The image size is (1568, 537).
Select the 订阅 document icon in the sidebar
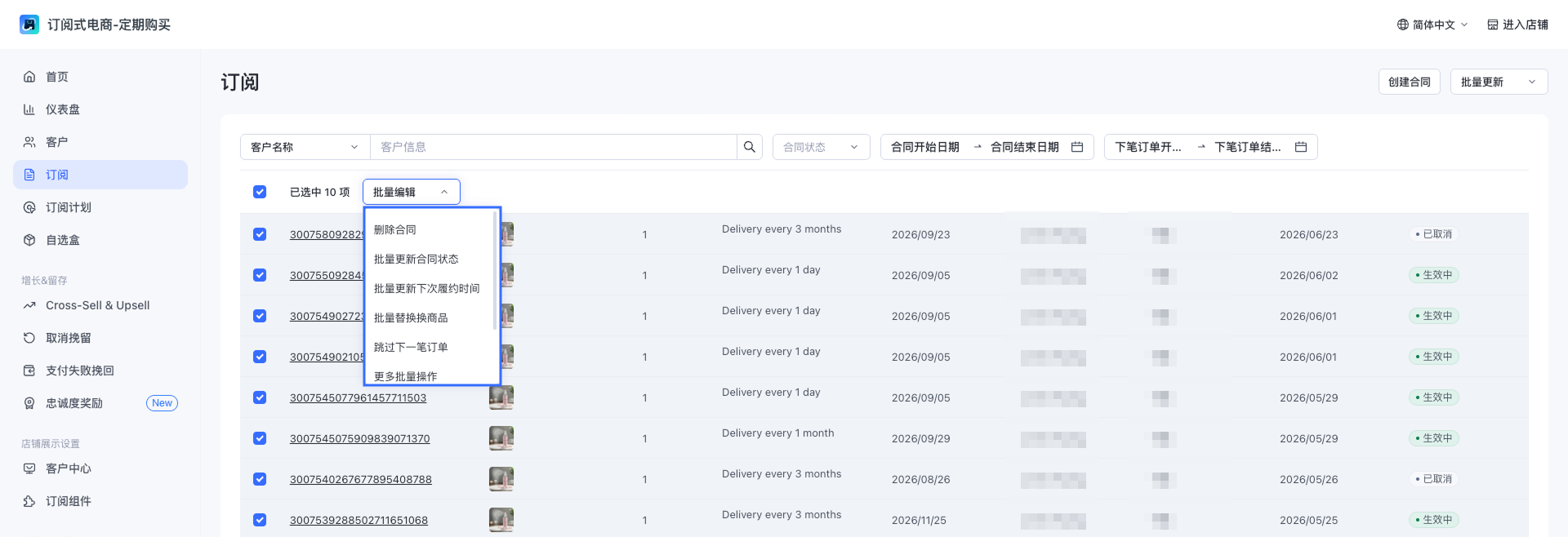[29, 175]
